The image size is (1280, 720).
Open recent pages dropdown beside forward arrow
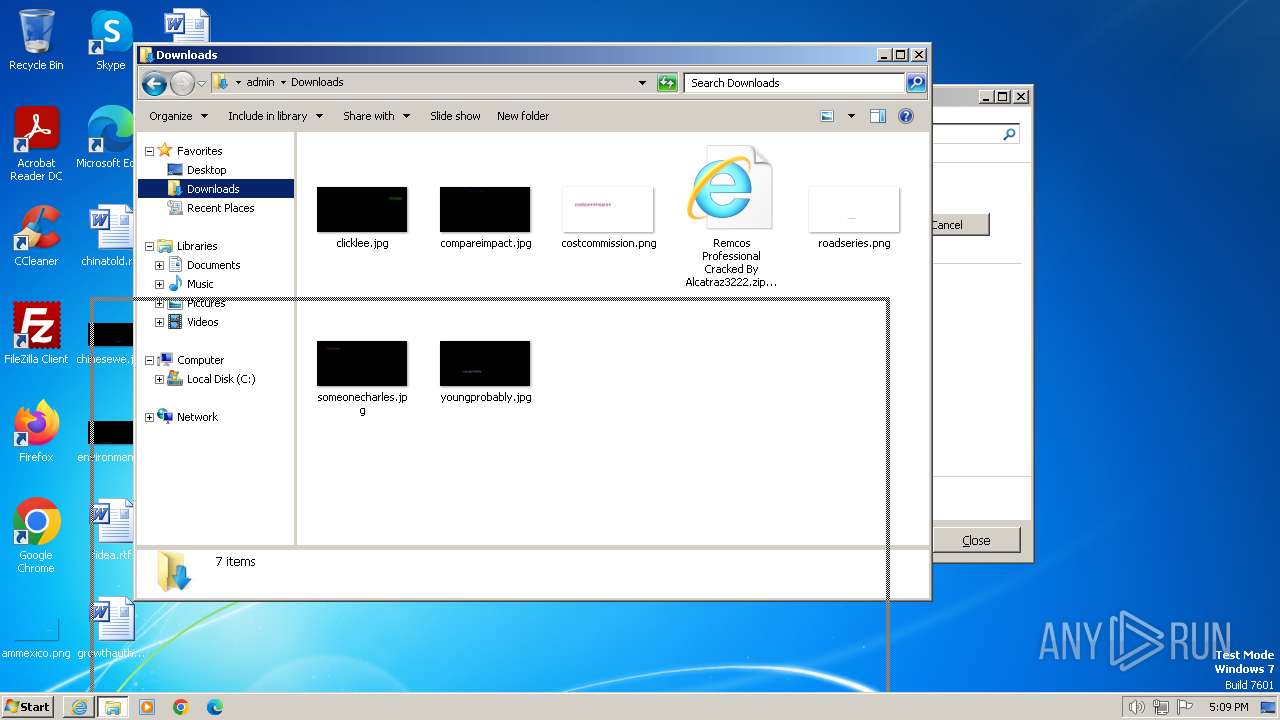201,83
